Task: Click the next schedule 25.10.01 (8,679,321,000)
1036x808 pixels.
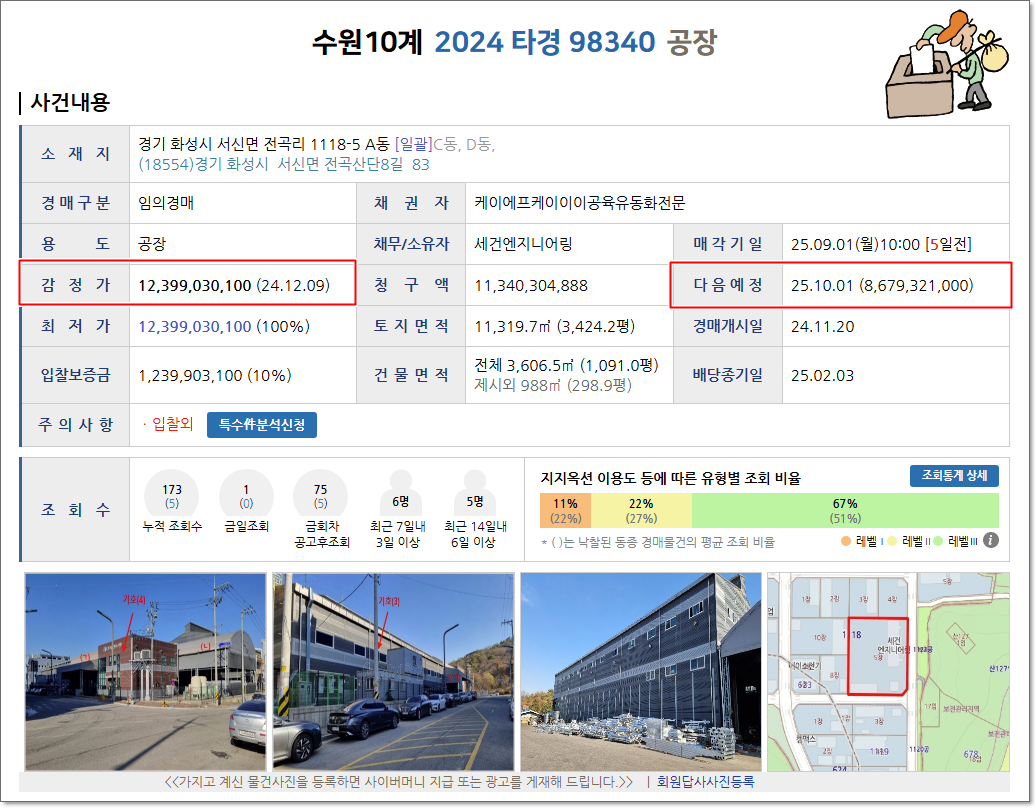Action: 882,285
